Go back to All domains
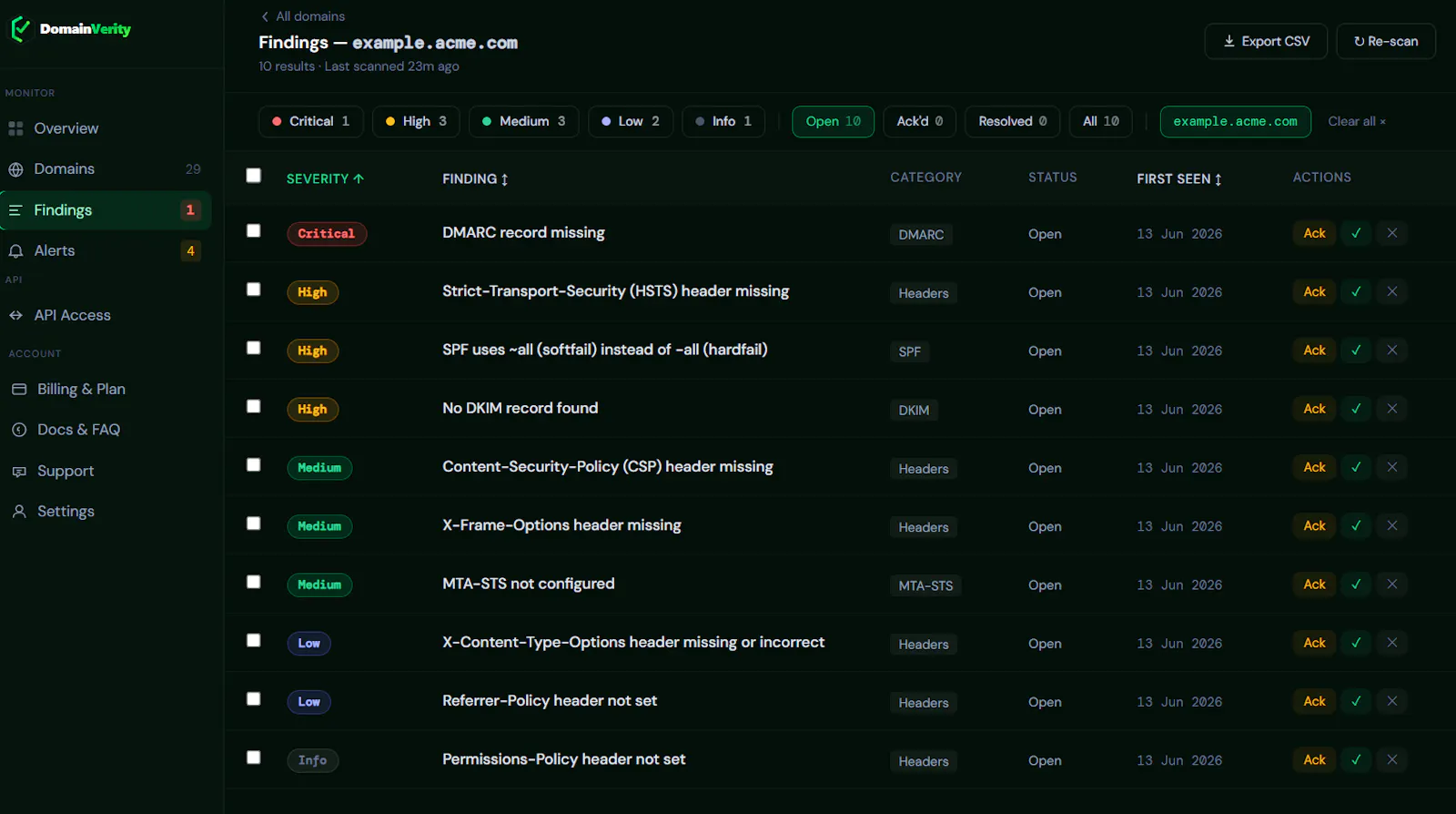Viewport: 1456px width, 814px height. coord(303,16)
